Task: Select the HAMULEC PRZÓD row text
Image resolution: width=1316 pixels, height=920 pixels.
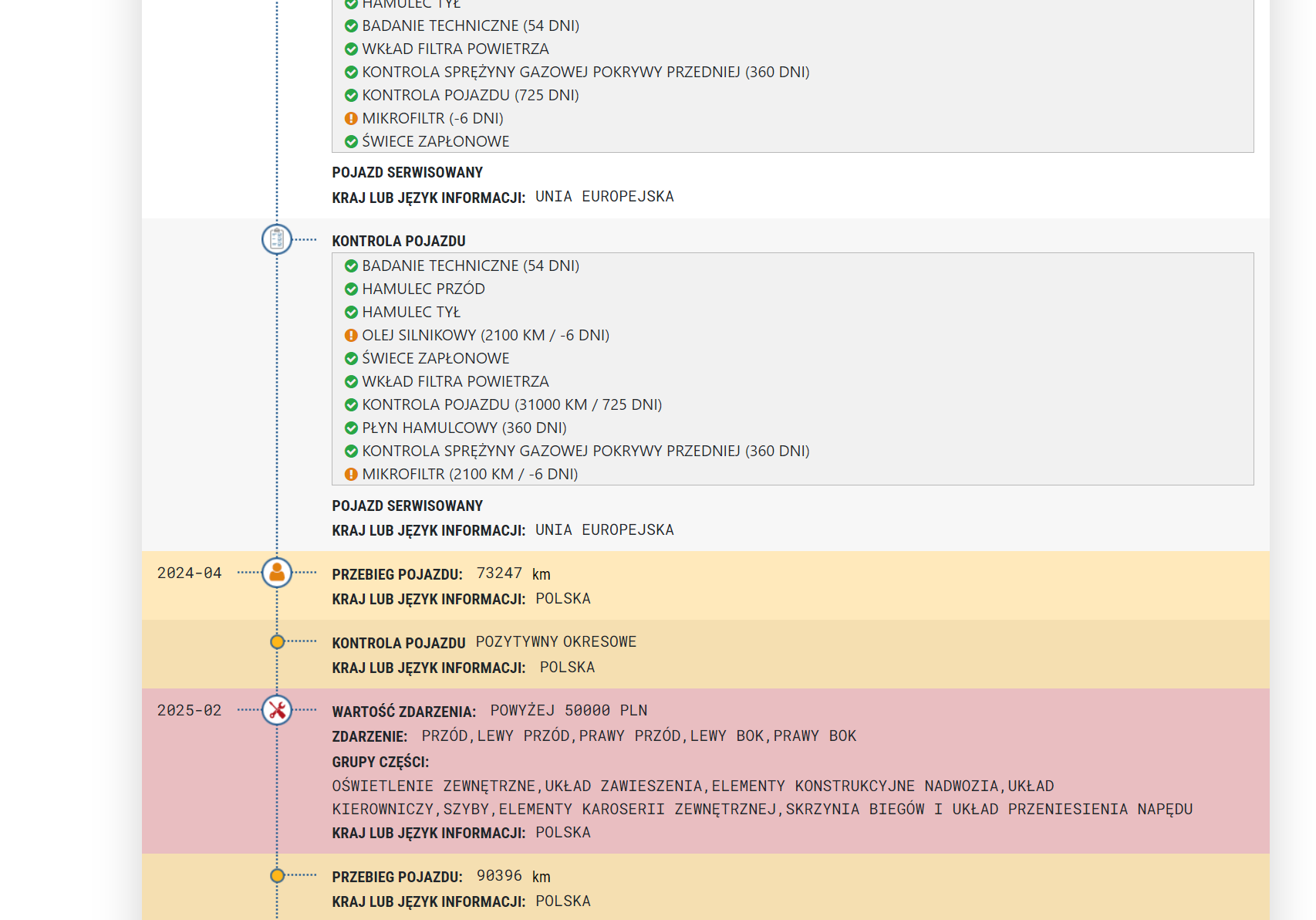Action: point(423,289)
